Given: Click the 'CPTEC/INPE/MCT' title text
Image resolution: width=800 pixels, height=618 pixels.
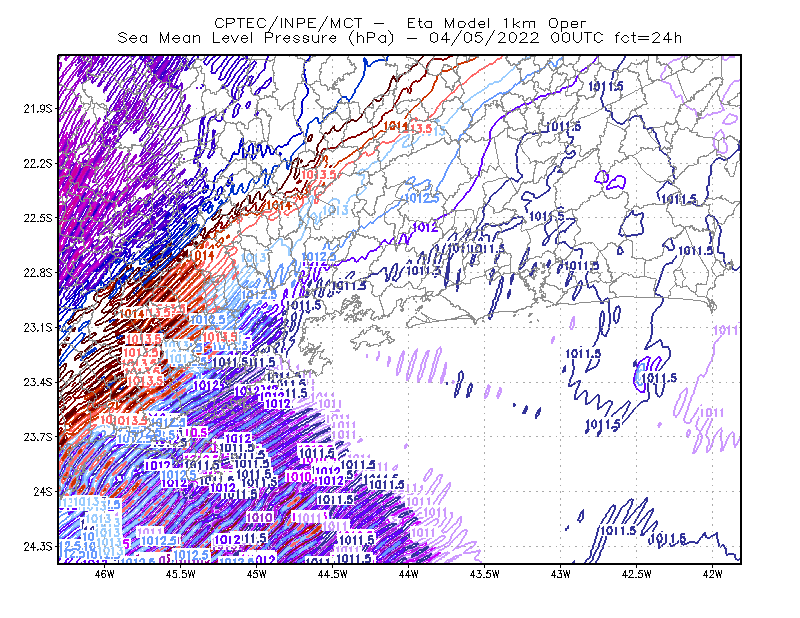Looking at the screenshot, I should pos(288,23).
